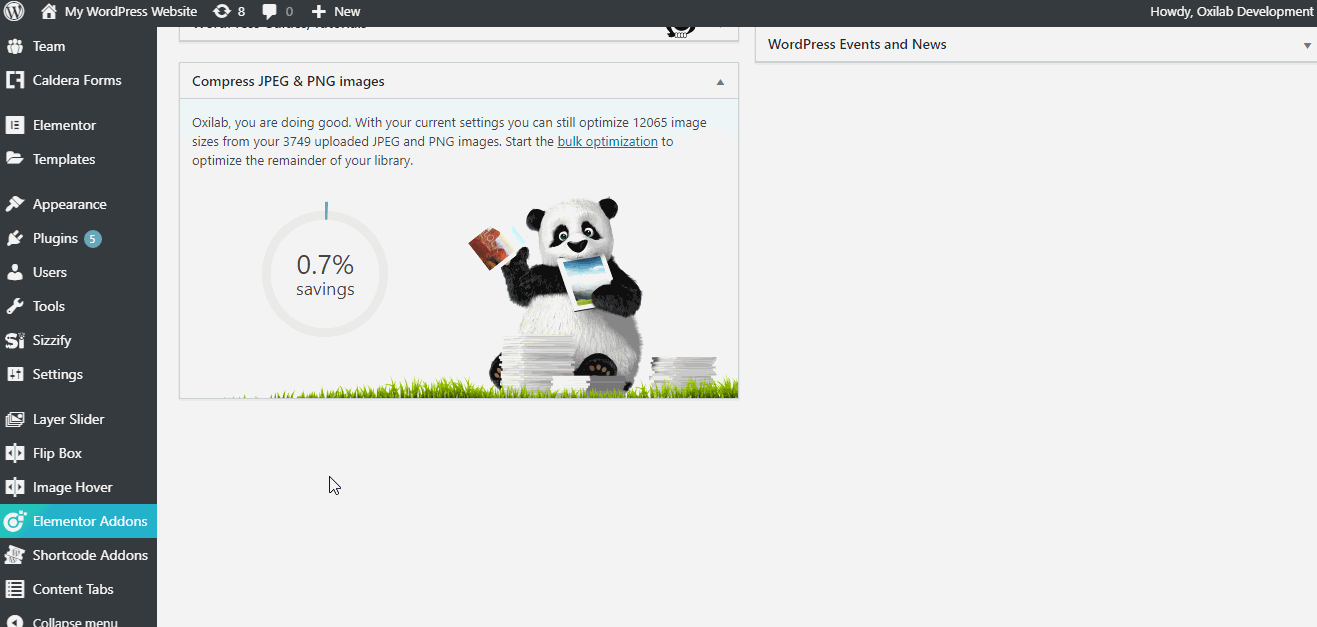Open the Sizzify menu item
The width and height of the screenshot is (1317, 627).
[53, 340]
